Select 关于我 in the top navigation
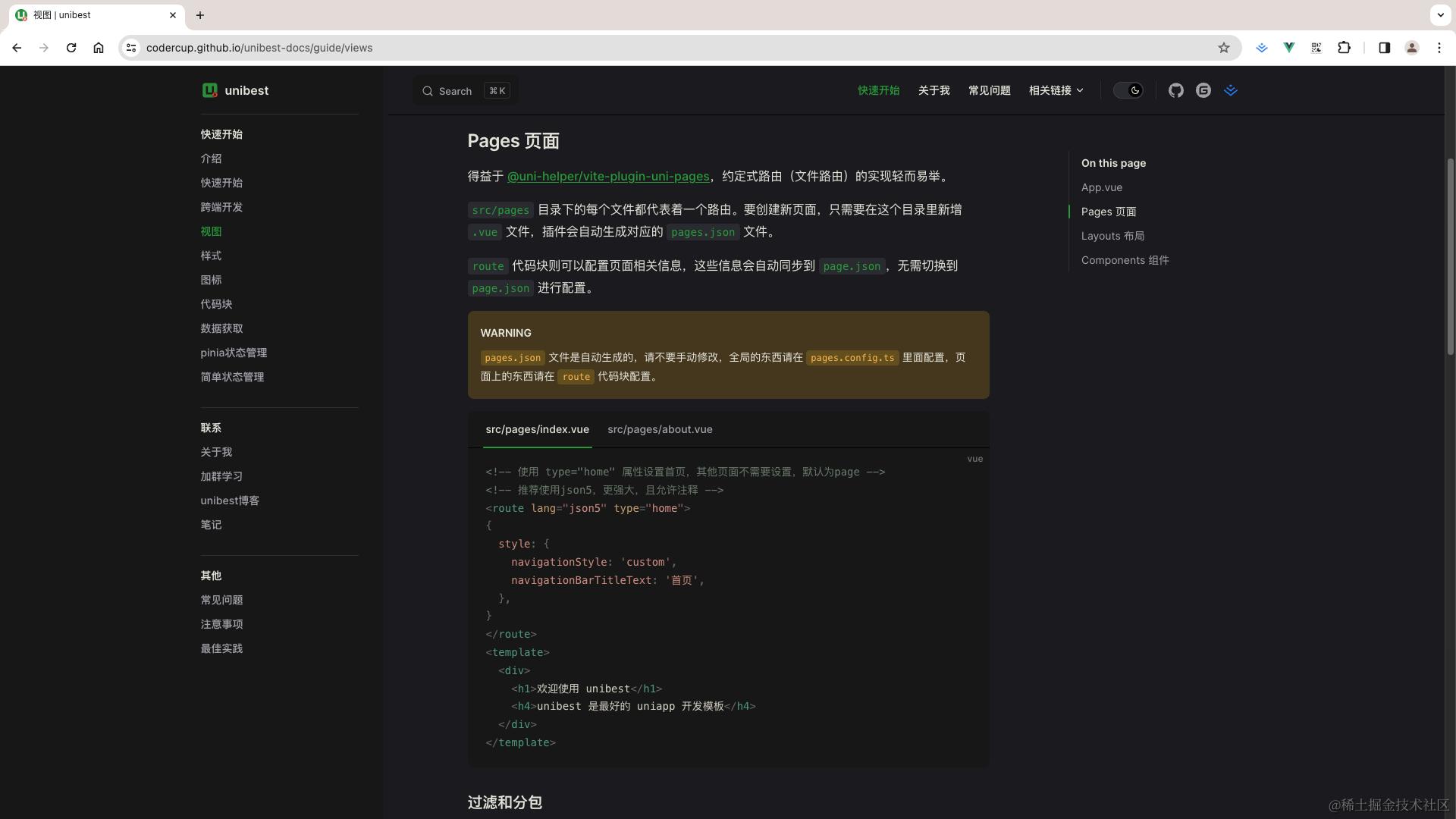Image resolution: width=1456 pixels, height=819 pixels. [x=934, y=91]
